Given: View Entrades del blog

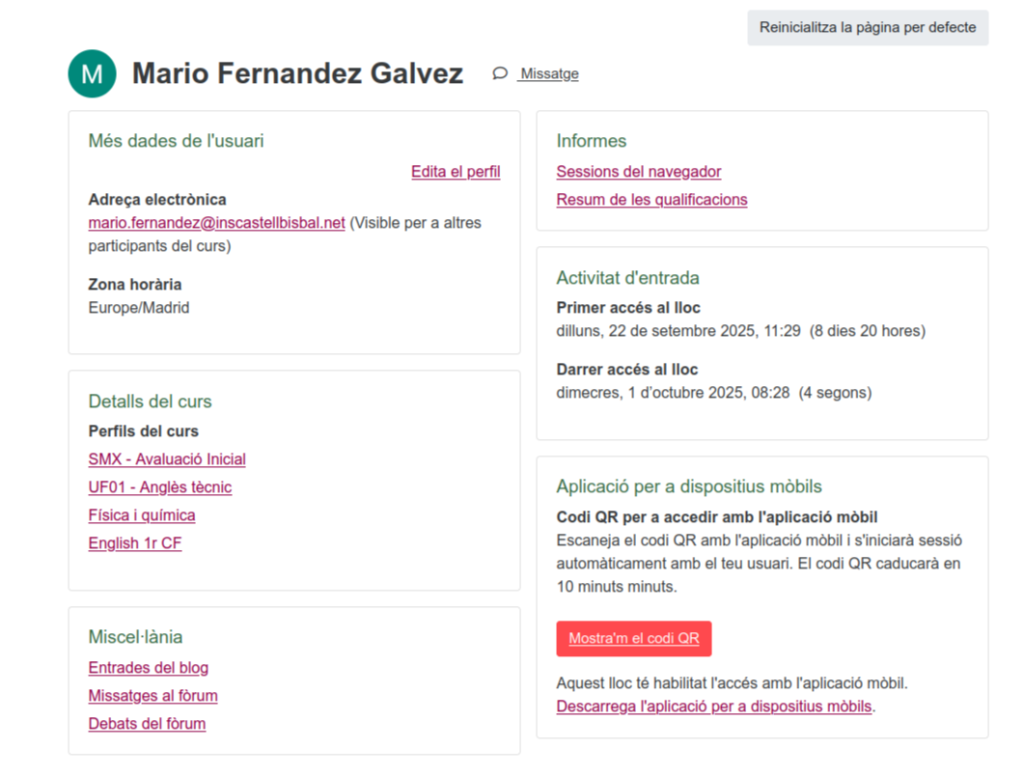Looking at the screenshot, I should pyautogui.click(x=148, y=668).
